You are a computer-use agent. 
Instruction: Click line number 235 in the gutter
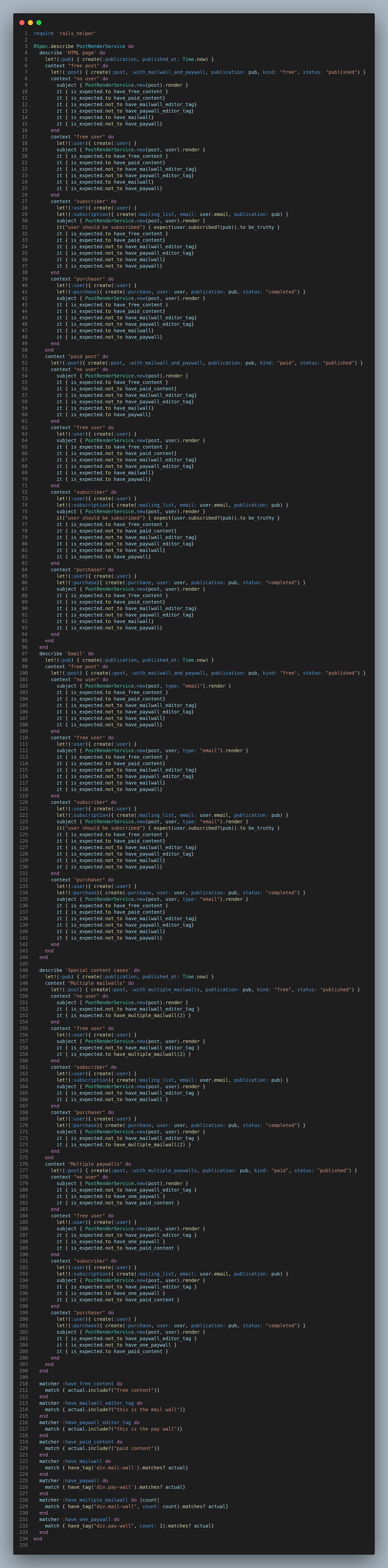tap(23, 1546)
